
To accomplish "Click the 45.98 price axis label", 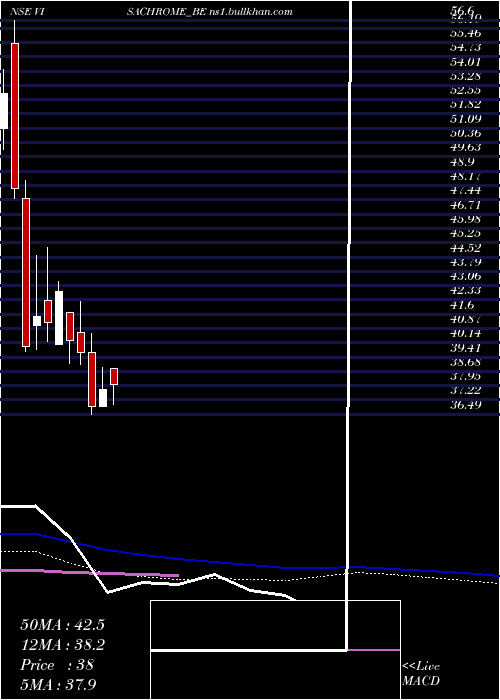I will click(466, 219).
